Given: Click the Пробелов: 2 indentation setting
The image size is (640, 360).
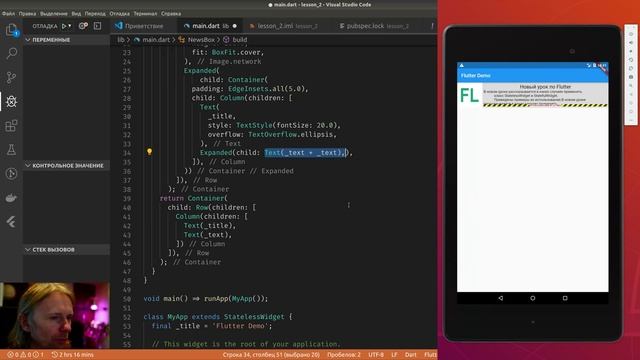Looking at the screenshot, I should (x=344, y=355).
